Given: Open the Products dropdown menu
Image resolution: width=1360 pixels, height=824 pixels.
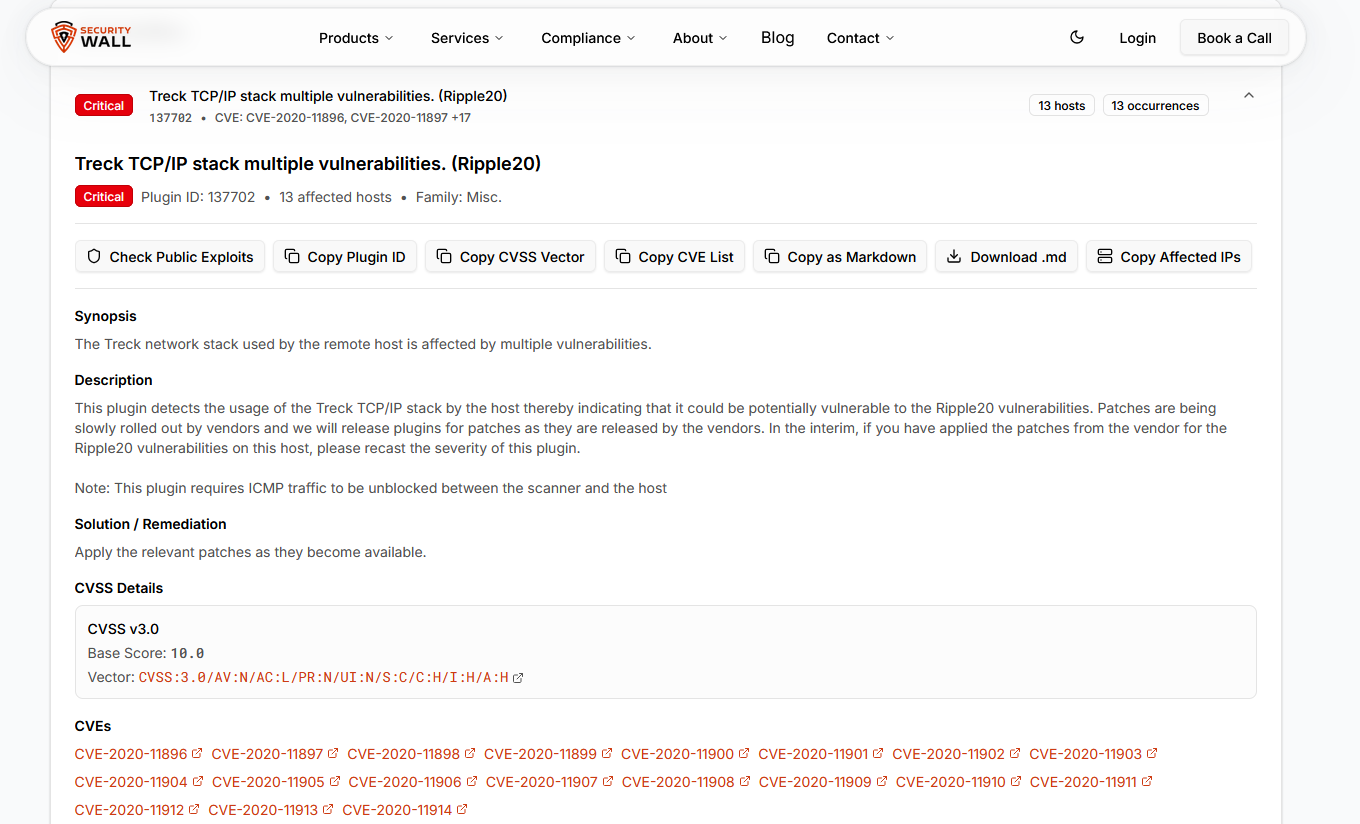Looking at the screenshot, I should [356, 38].
